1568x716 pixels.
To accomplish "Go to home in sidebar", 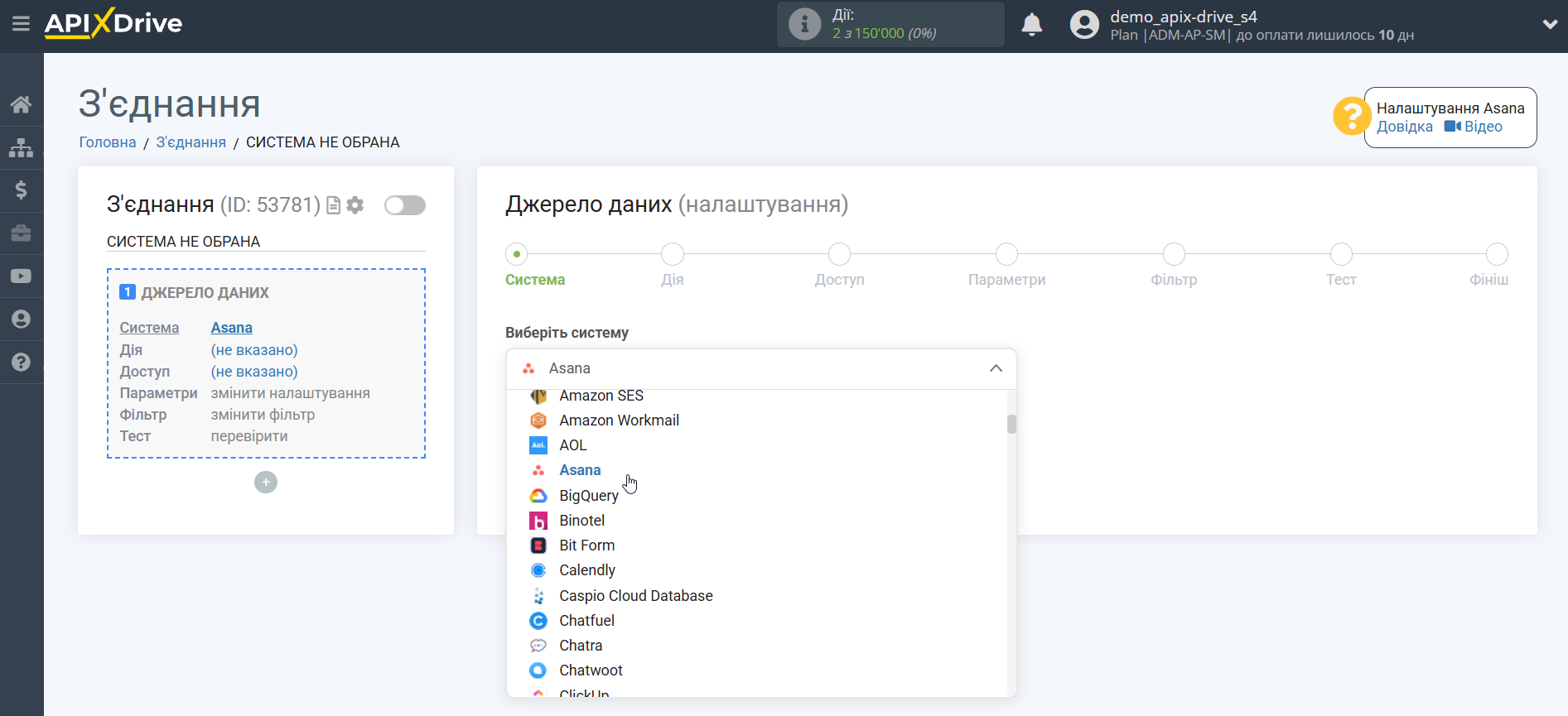I will (x=22, y=104).
